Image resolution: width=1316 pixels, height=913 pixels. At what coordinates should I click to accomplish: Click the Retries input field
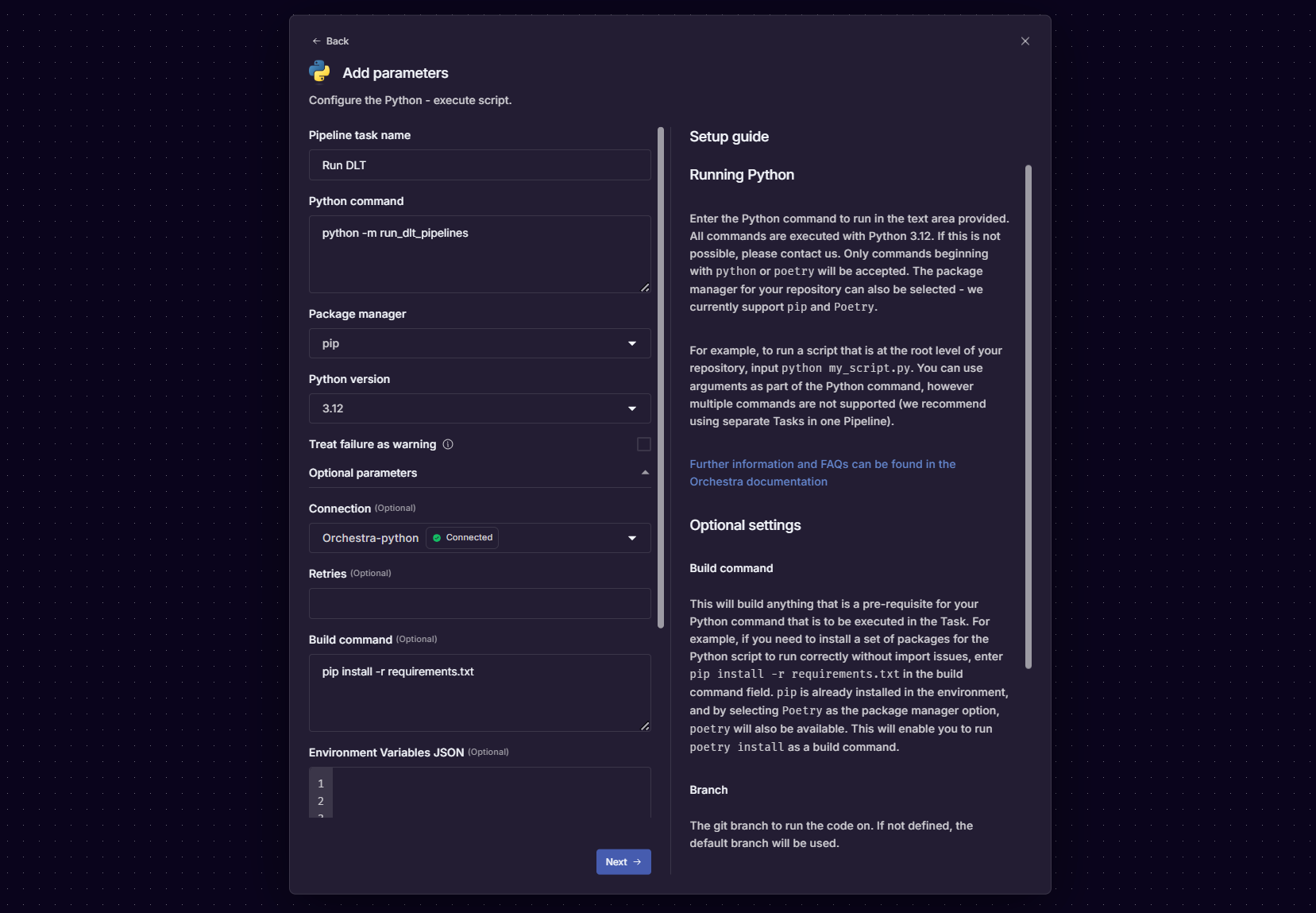[480, 604]
